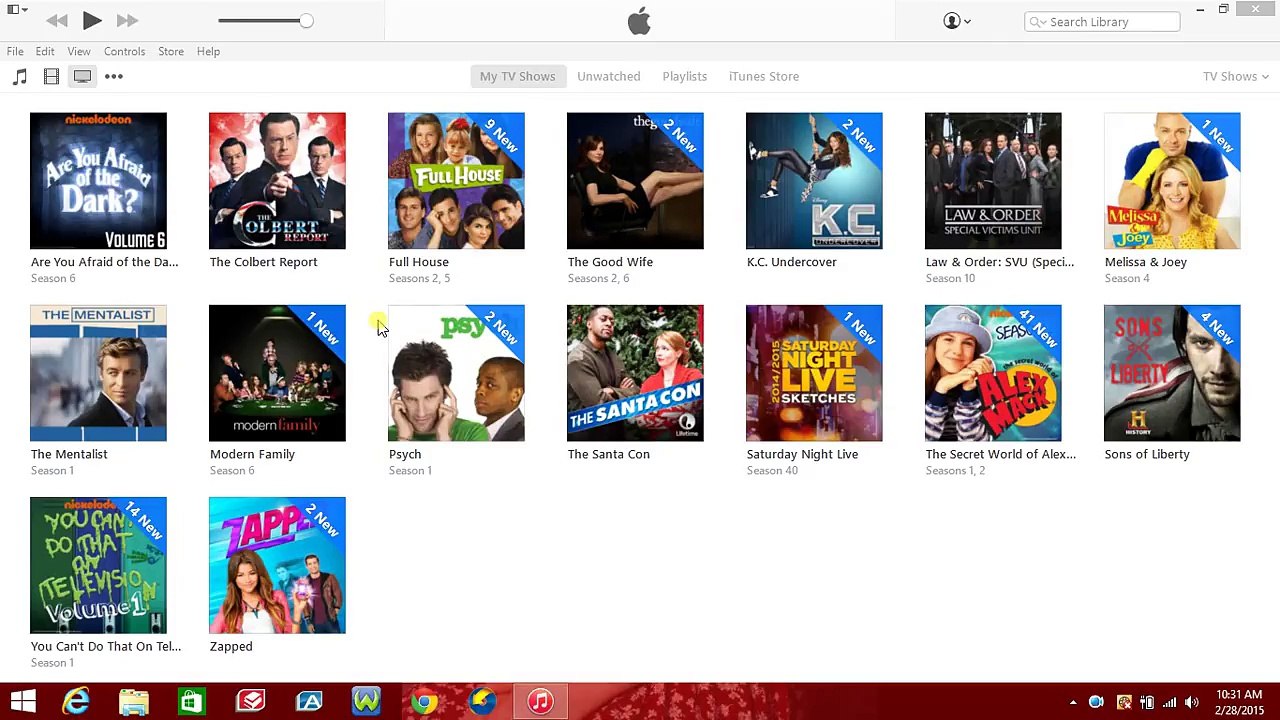Open the K.C. Undercover artwork
This screenshot has height=720, width=1280.
tap(814, 181)
